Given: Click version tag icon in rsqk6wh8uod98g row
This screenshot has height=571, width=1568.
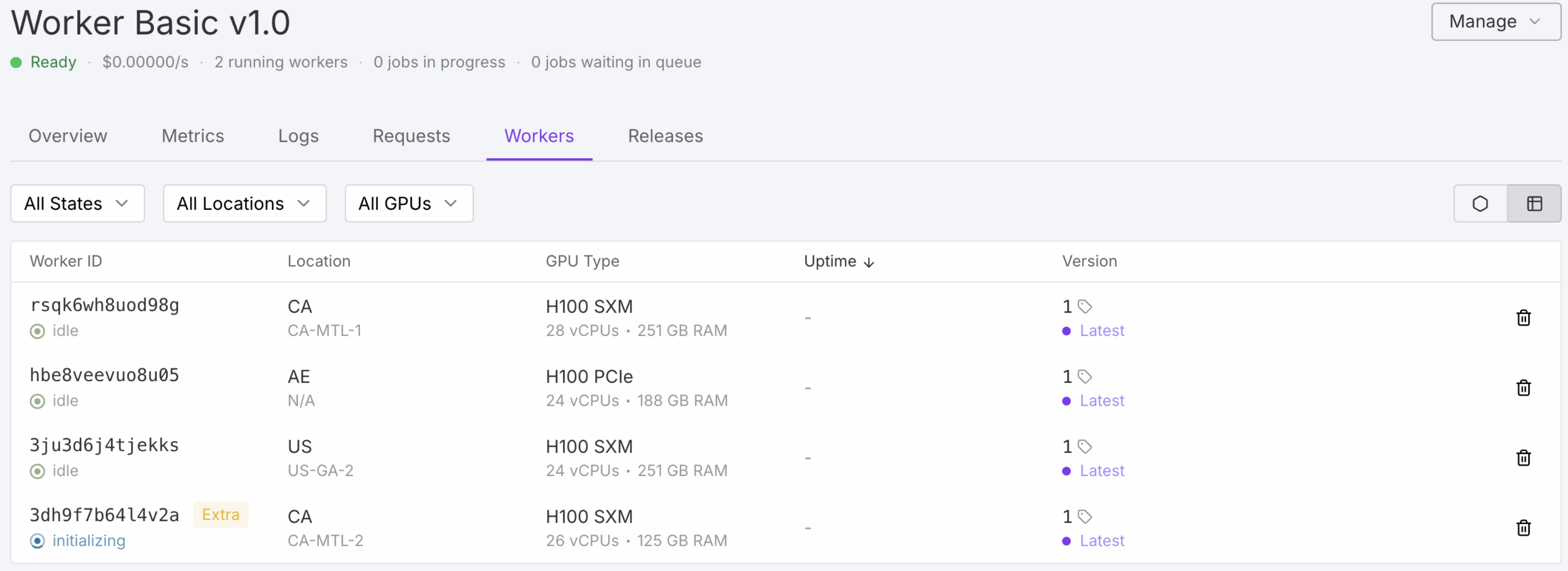Looking at the screenshot, I should (x=1085, y=306).
